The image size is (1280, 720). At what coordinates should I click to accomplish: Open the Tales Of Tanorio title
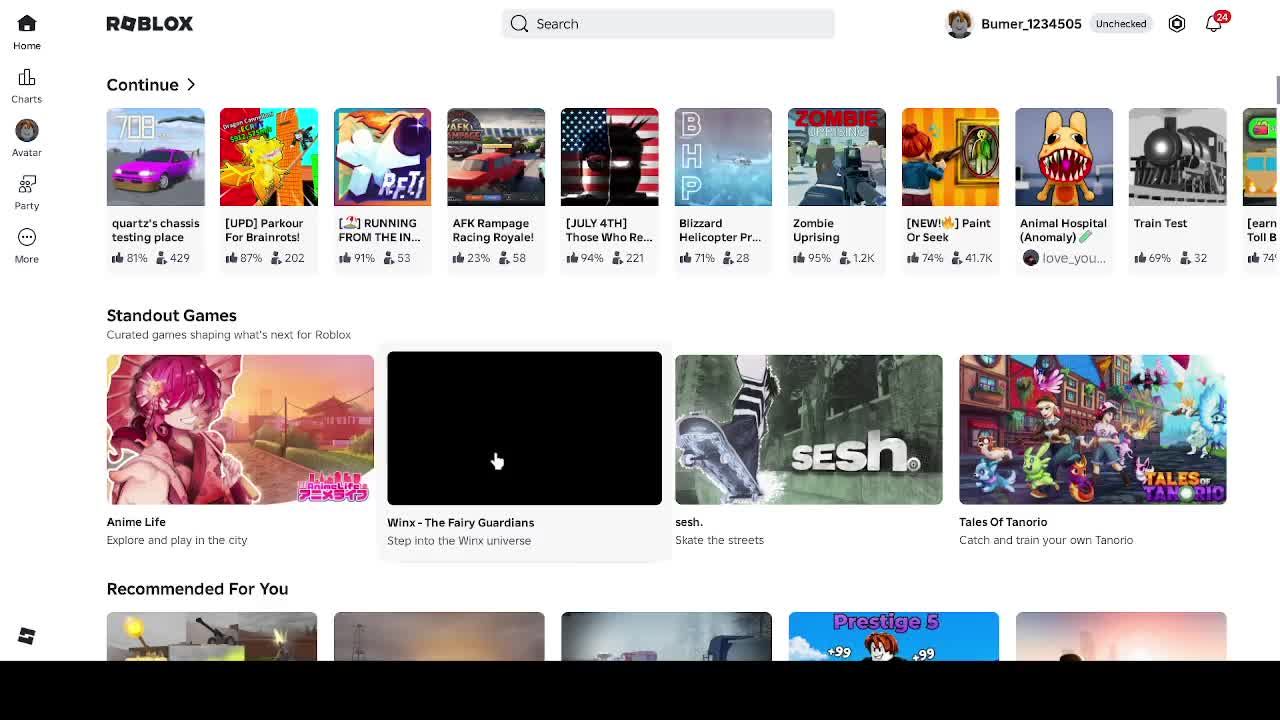[x=1003, y=522]
